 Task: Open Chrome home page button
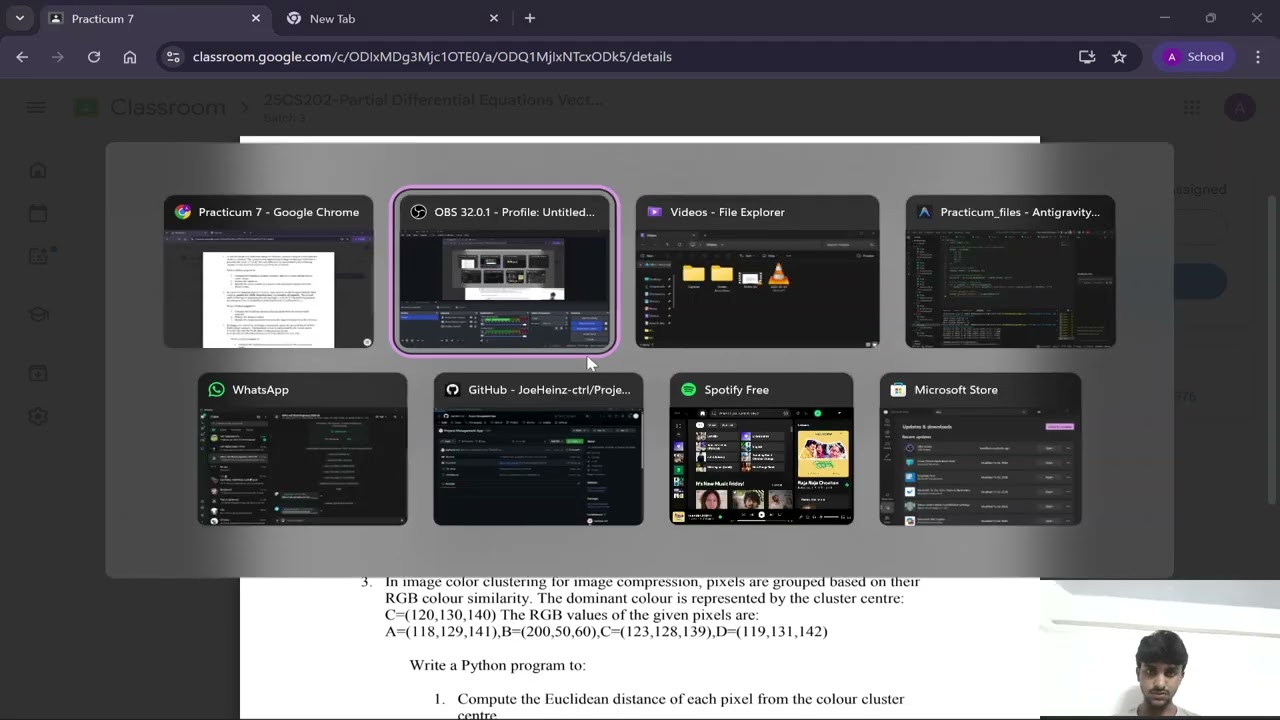click(130, 57)
